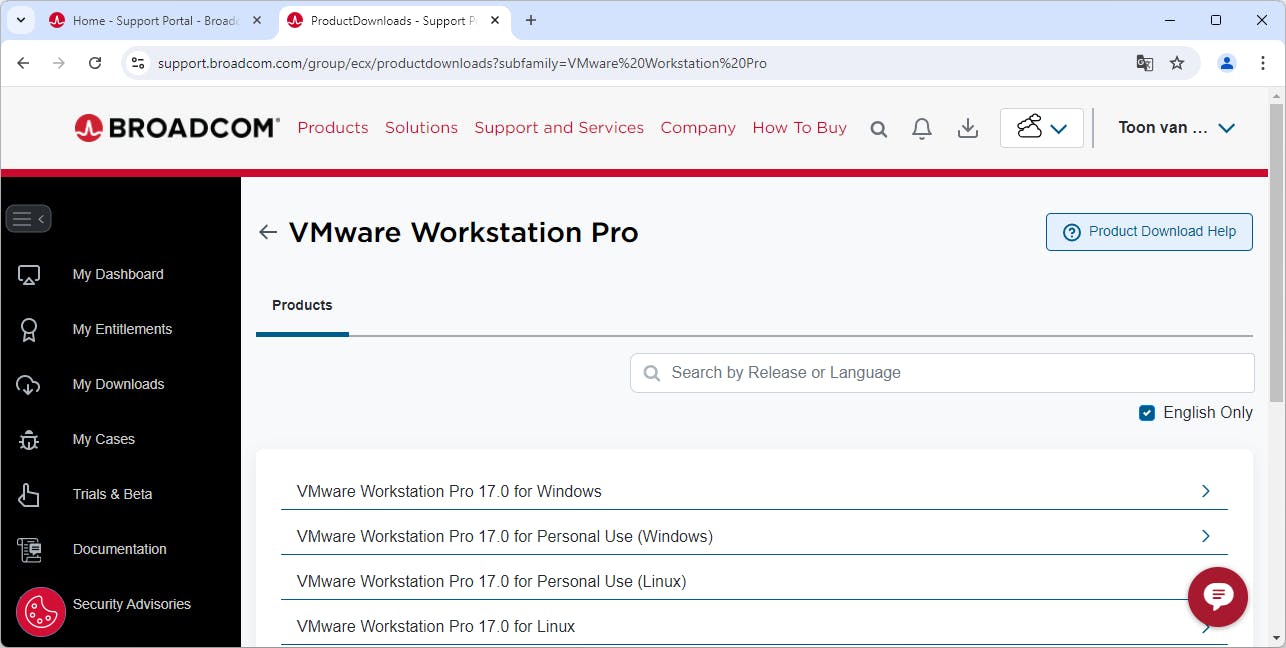This screenshot has width=1286, height=648.
Task: Click the search magnifier icon in header
Action: (x=878, y=129)
